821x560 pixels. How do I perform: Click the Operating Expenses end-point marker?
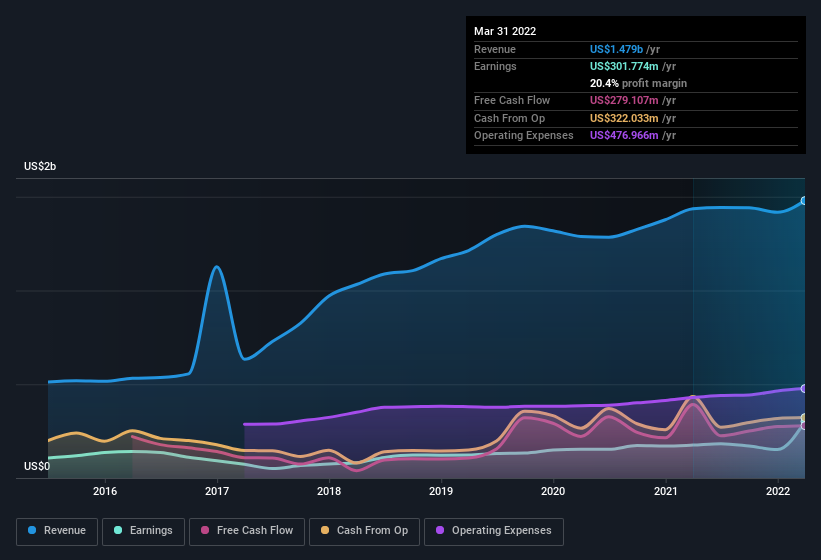804,388
